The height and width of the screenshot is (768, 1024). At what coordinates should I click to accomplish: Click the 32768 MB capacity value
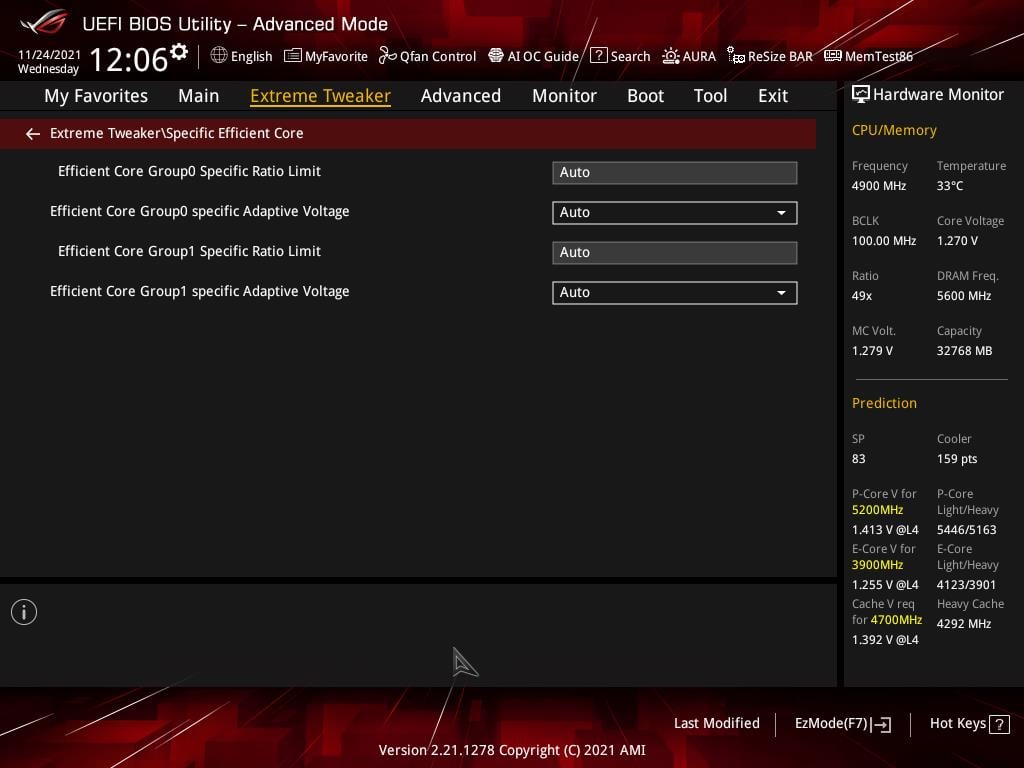[x=965, y=351]
